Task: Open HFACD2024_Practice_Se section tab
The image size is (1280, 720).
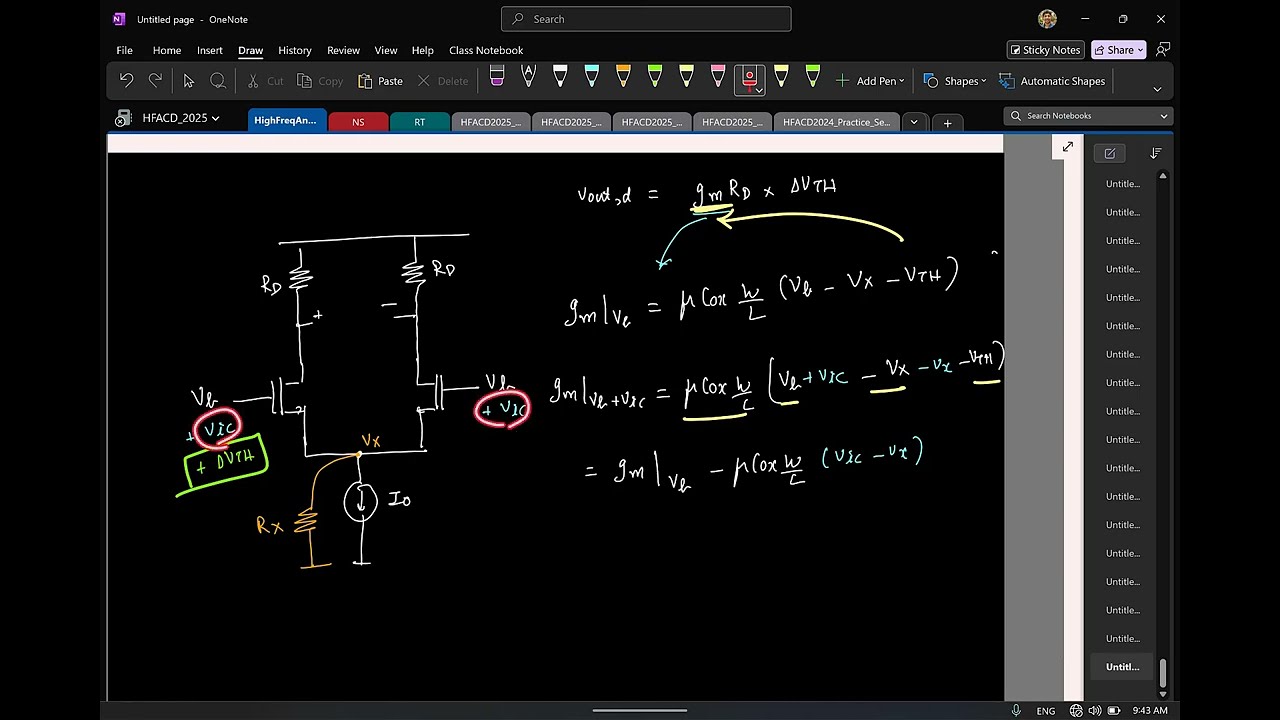Action: [836, 122]
